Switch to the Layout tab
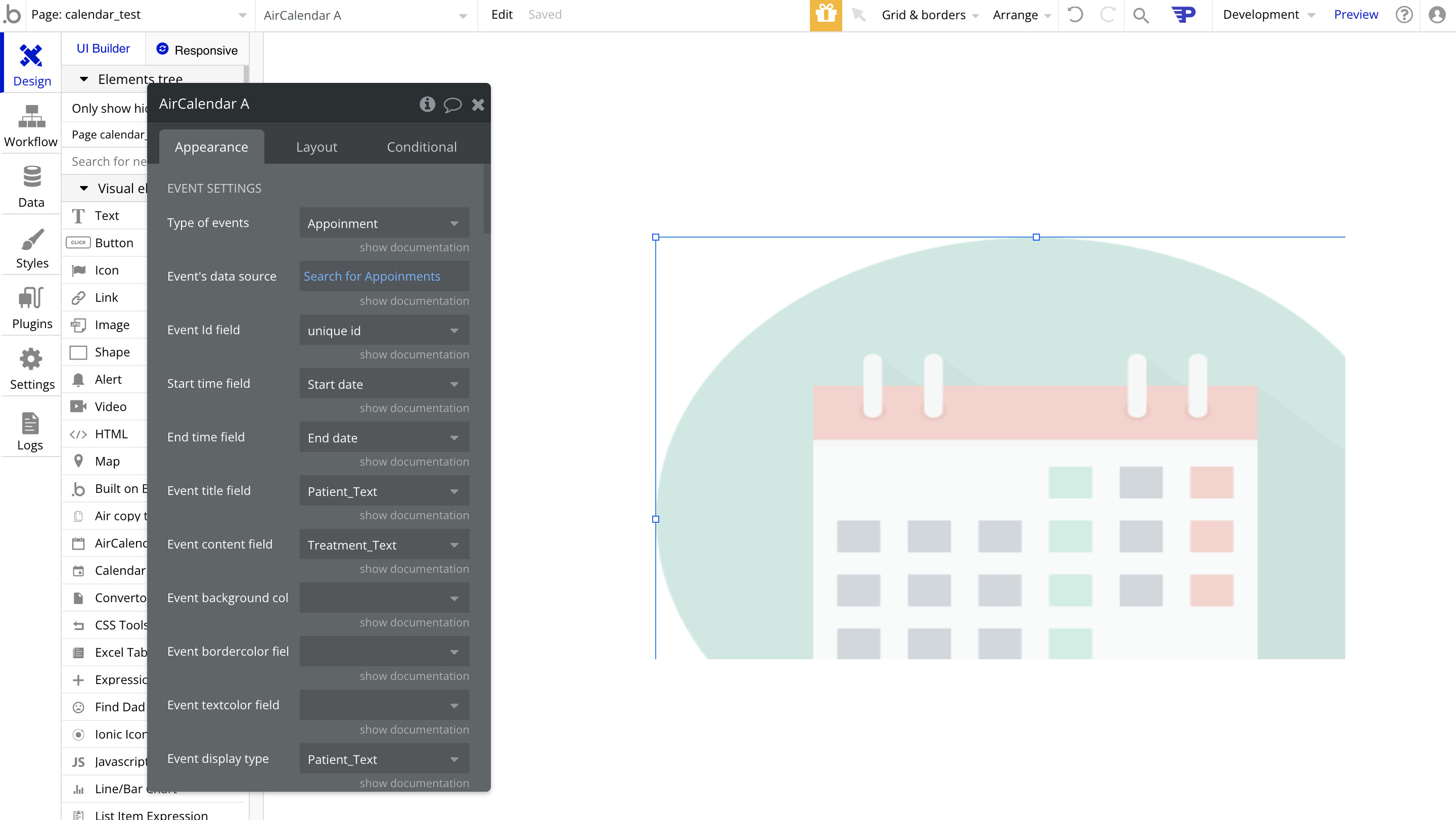Viewport: 1456px width, 820px height. click(316, 147)
